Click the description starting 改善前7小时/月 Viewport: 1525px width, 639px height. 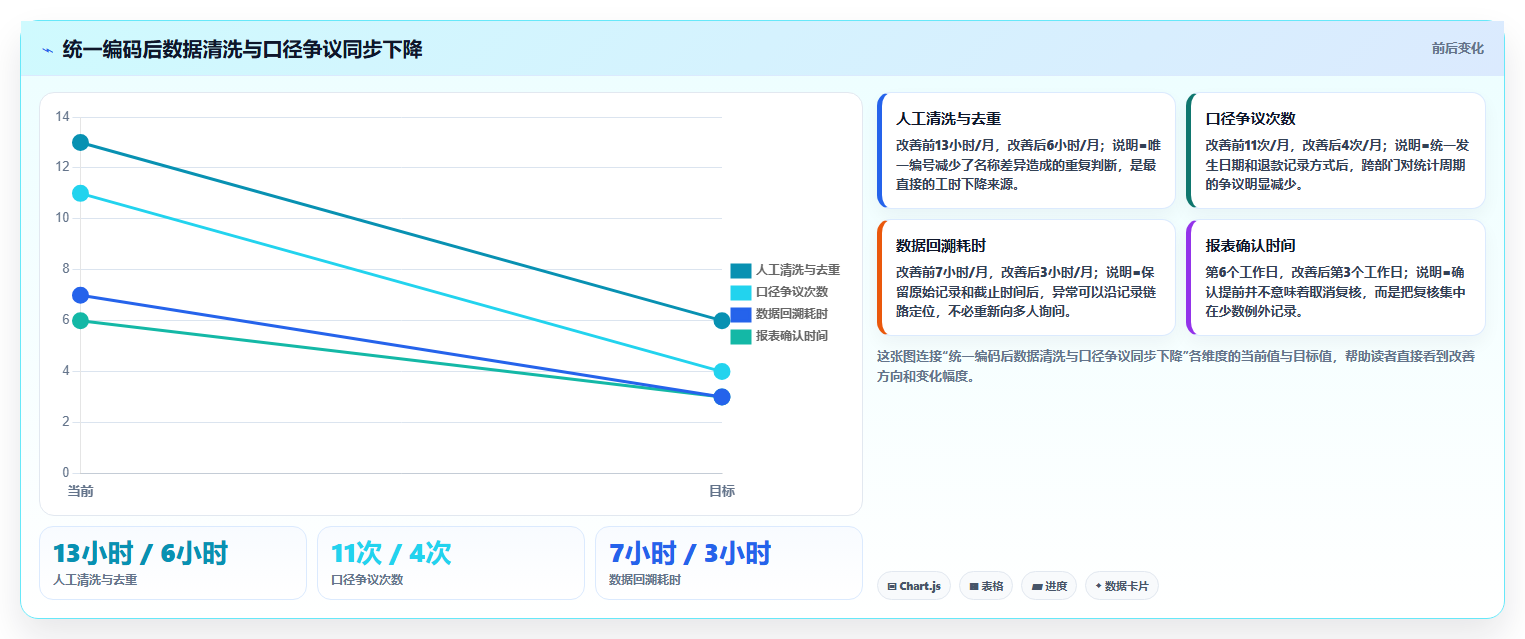[1027, 292]
